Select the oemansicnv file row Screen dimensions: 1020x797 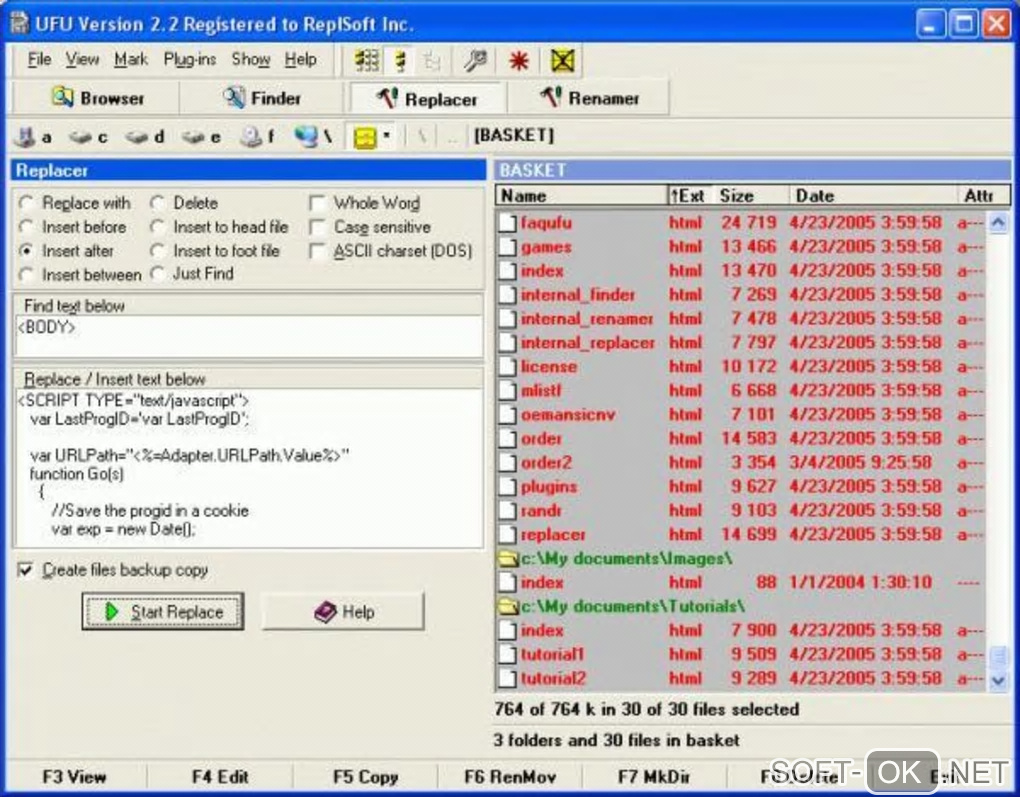[x=741, y=415]
